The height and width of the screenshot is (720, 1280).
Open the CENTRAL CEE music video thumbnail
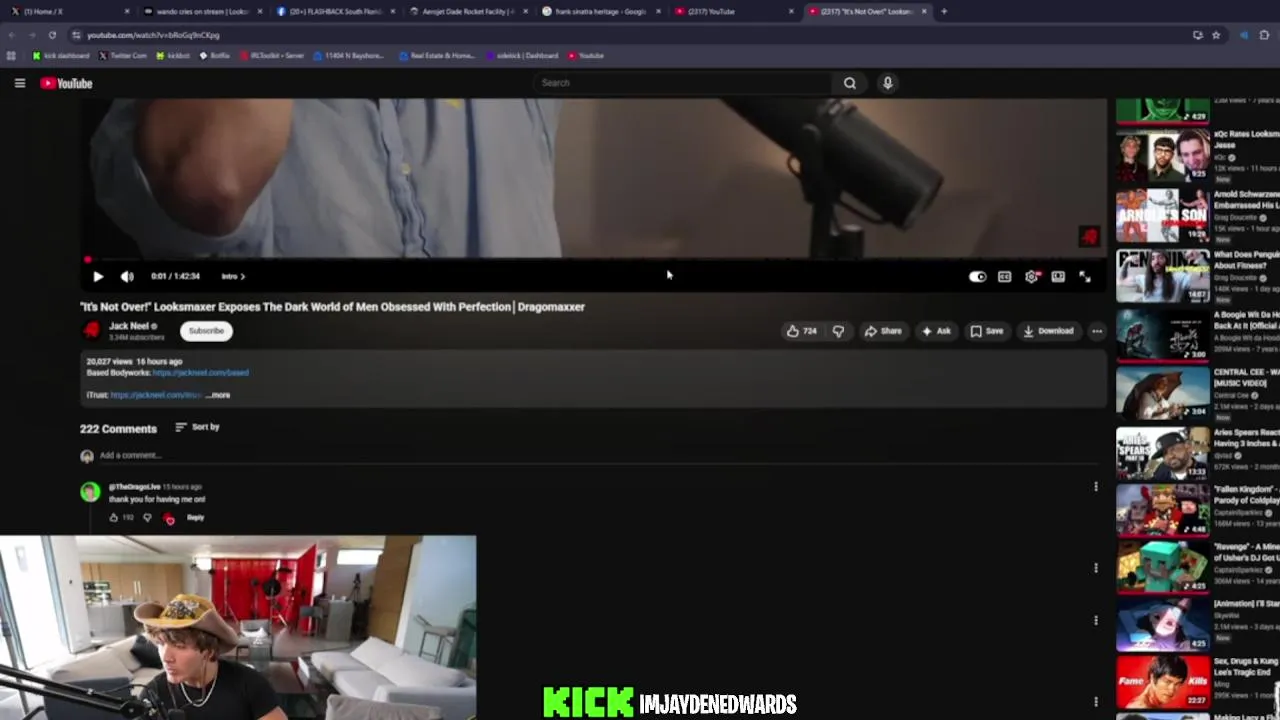coord(1163,394)
